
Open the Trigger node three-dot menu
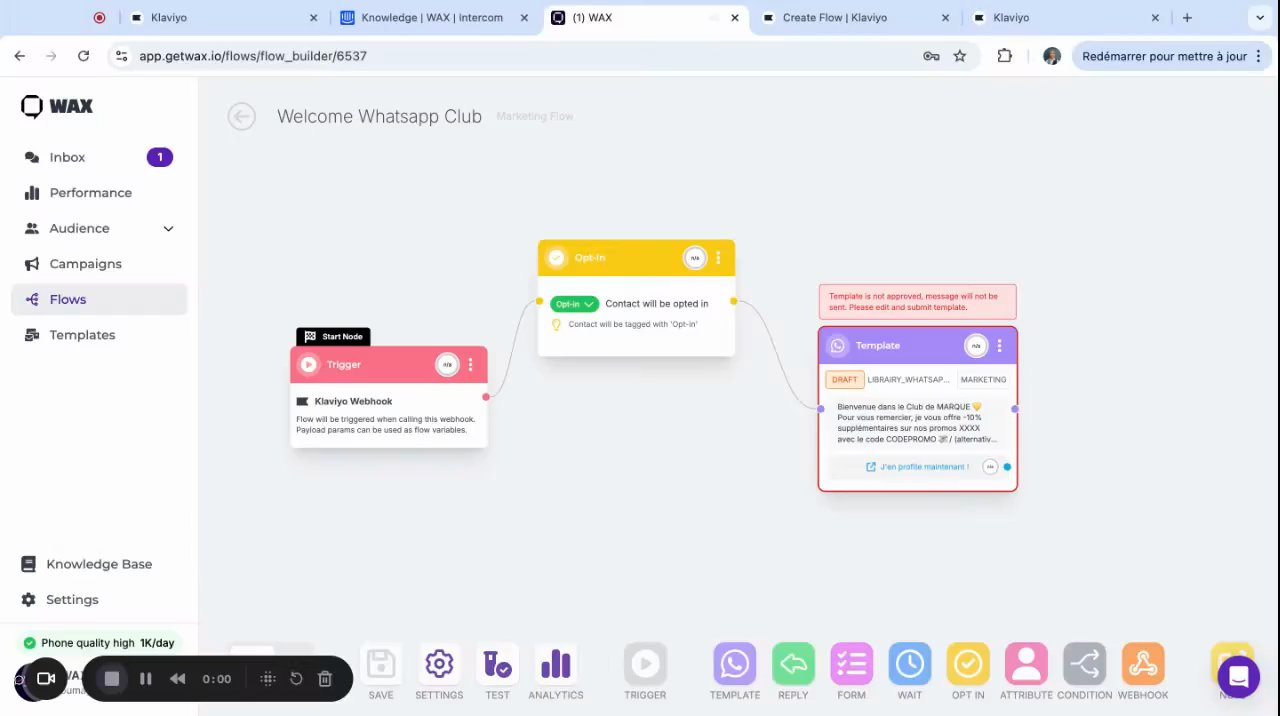coord(470,365)
